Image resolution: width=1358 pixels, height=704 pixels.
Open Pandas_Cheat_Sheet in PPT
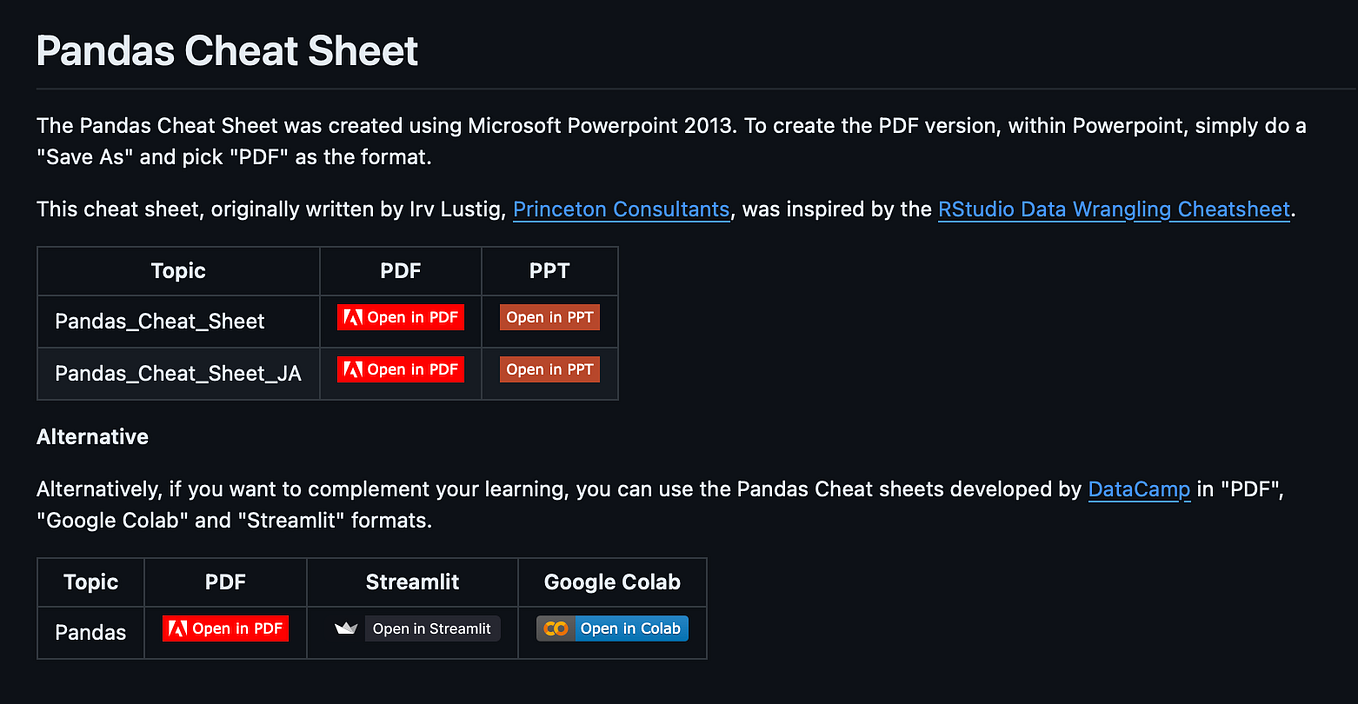[549, 316]
